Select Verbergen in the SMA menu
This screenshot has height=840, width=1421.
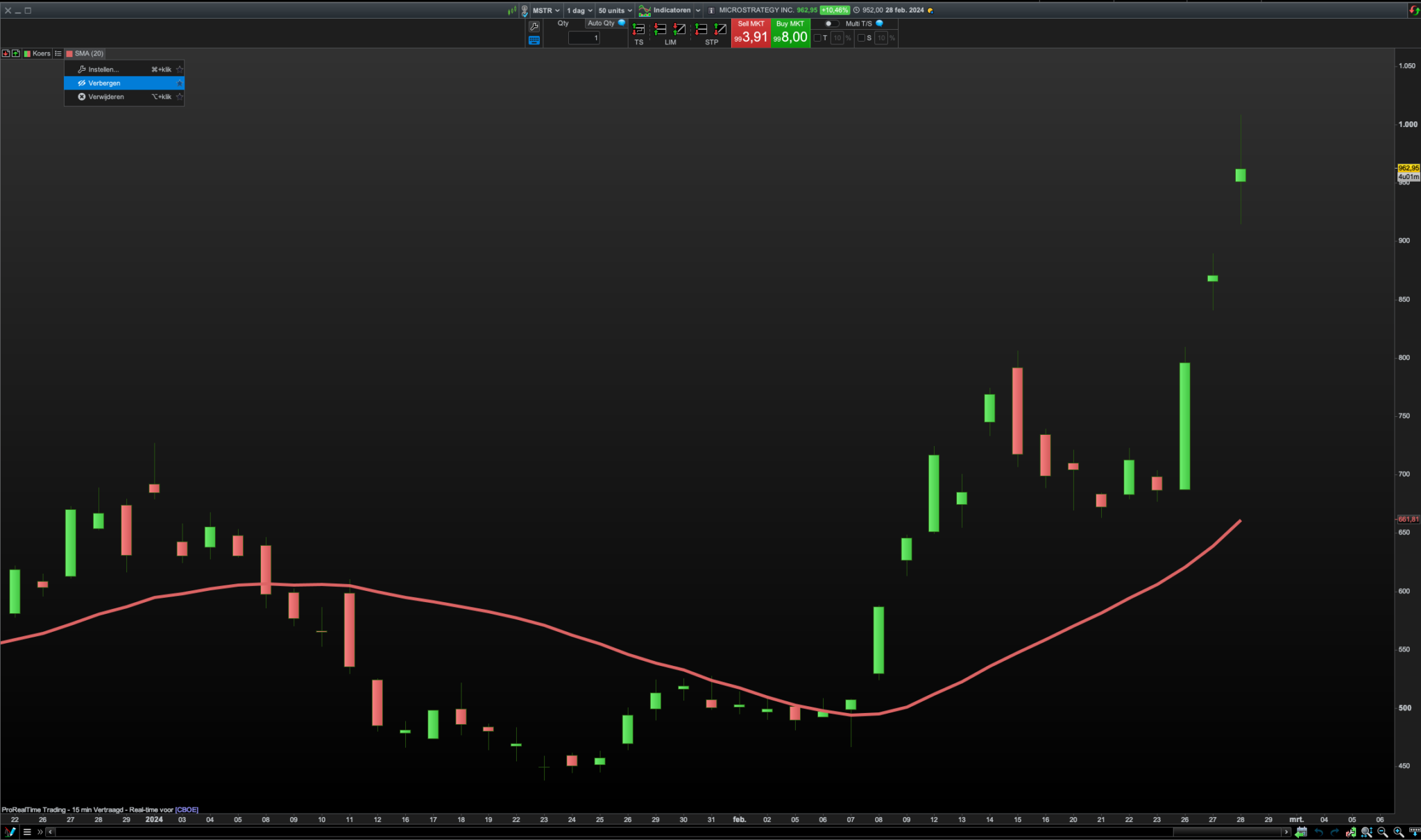tap(104, 83)
